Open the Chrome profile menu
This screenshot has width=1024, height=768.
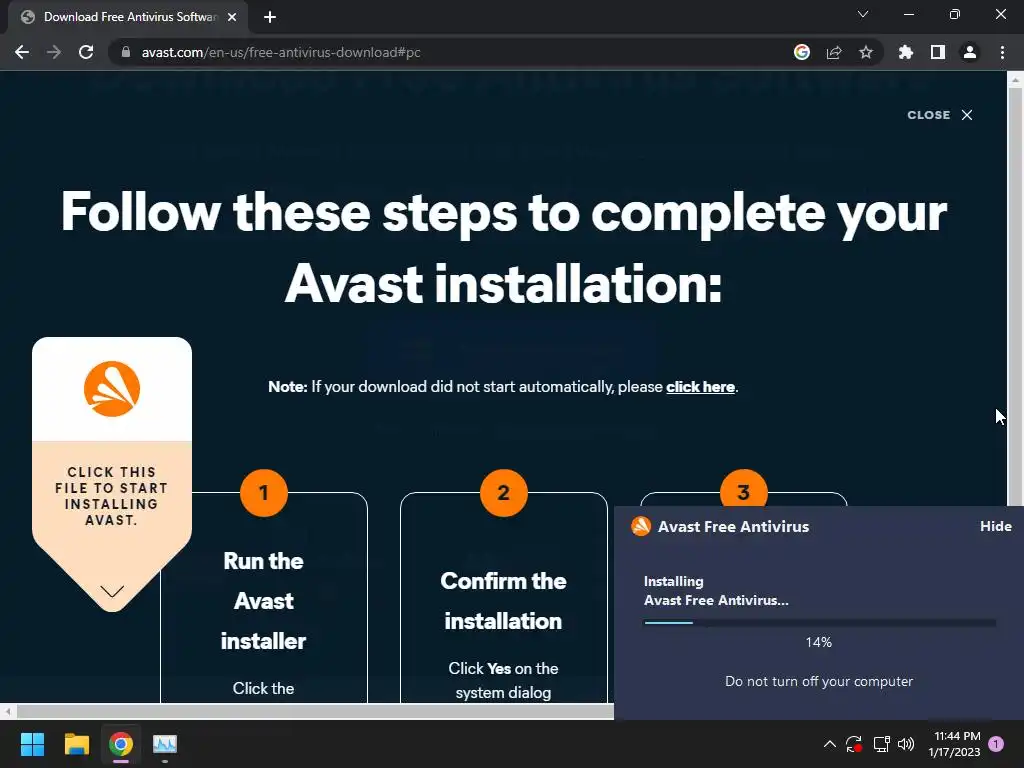click(x=970, y=52)
